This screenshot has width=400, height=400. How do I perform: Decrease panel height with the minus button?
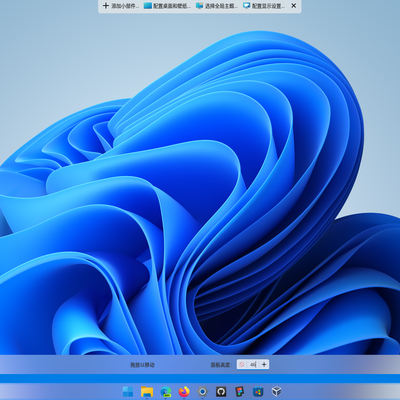242,365
